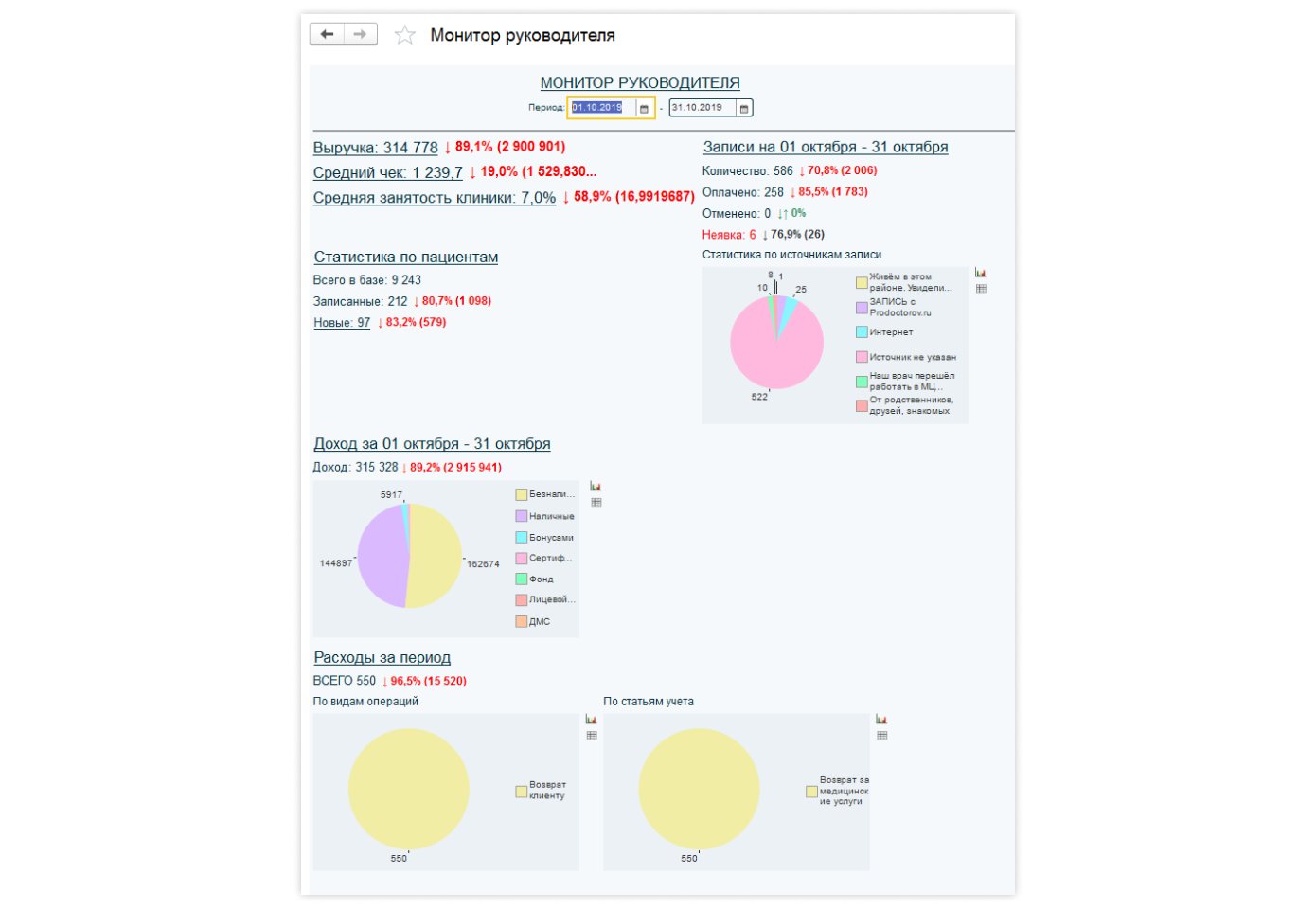Show income chart as table
1316x909 pixels.
coord(596,502)
